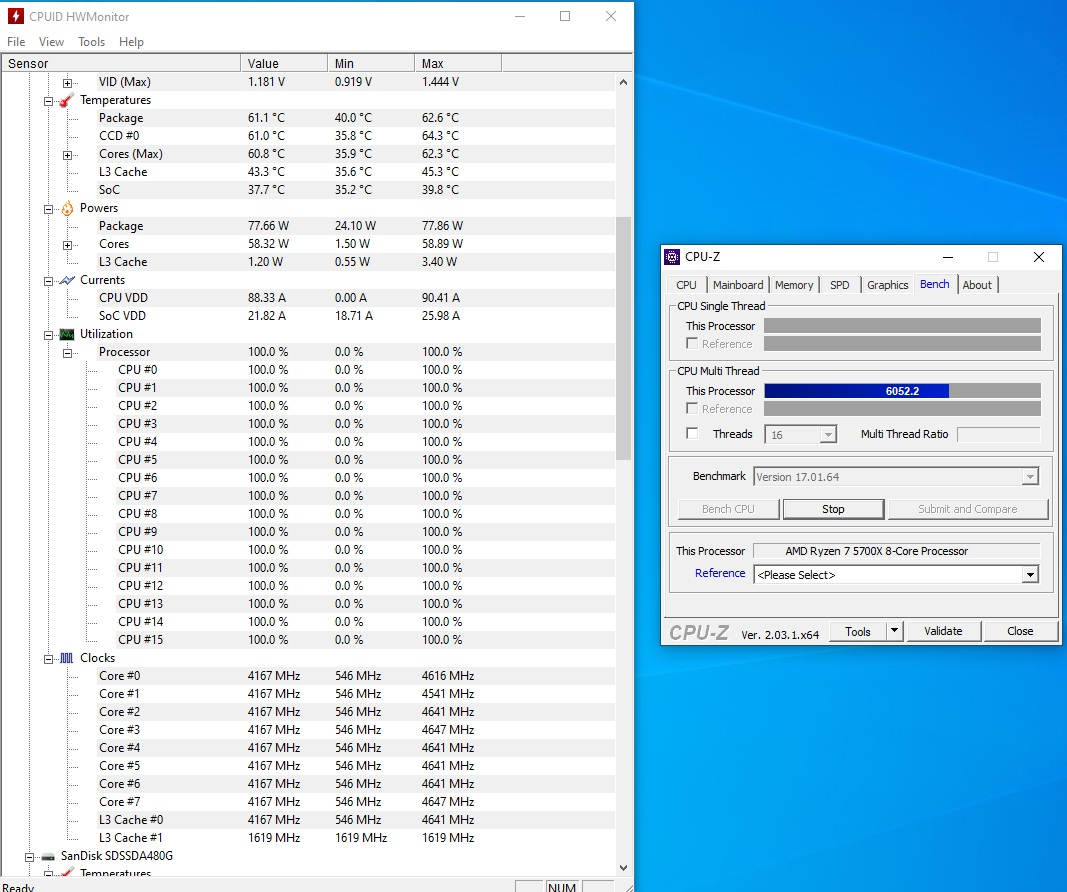Open the File menu in HWMonitor

pyautogui.click(x=16, y=42)
